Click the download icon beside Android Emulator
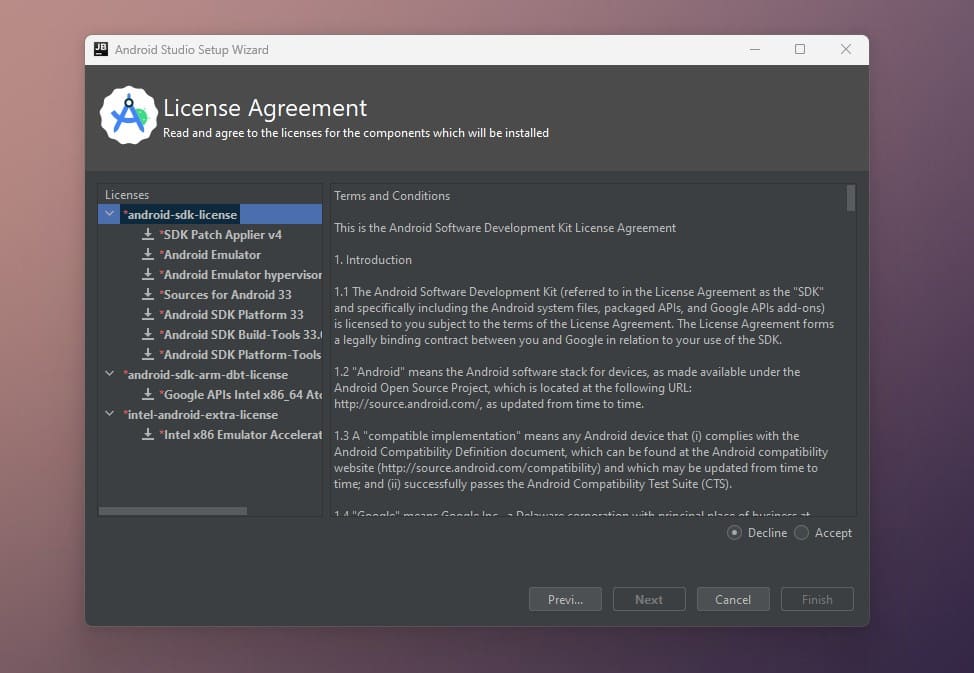 tap(148, 254)
